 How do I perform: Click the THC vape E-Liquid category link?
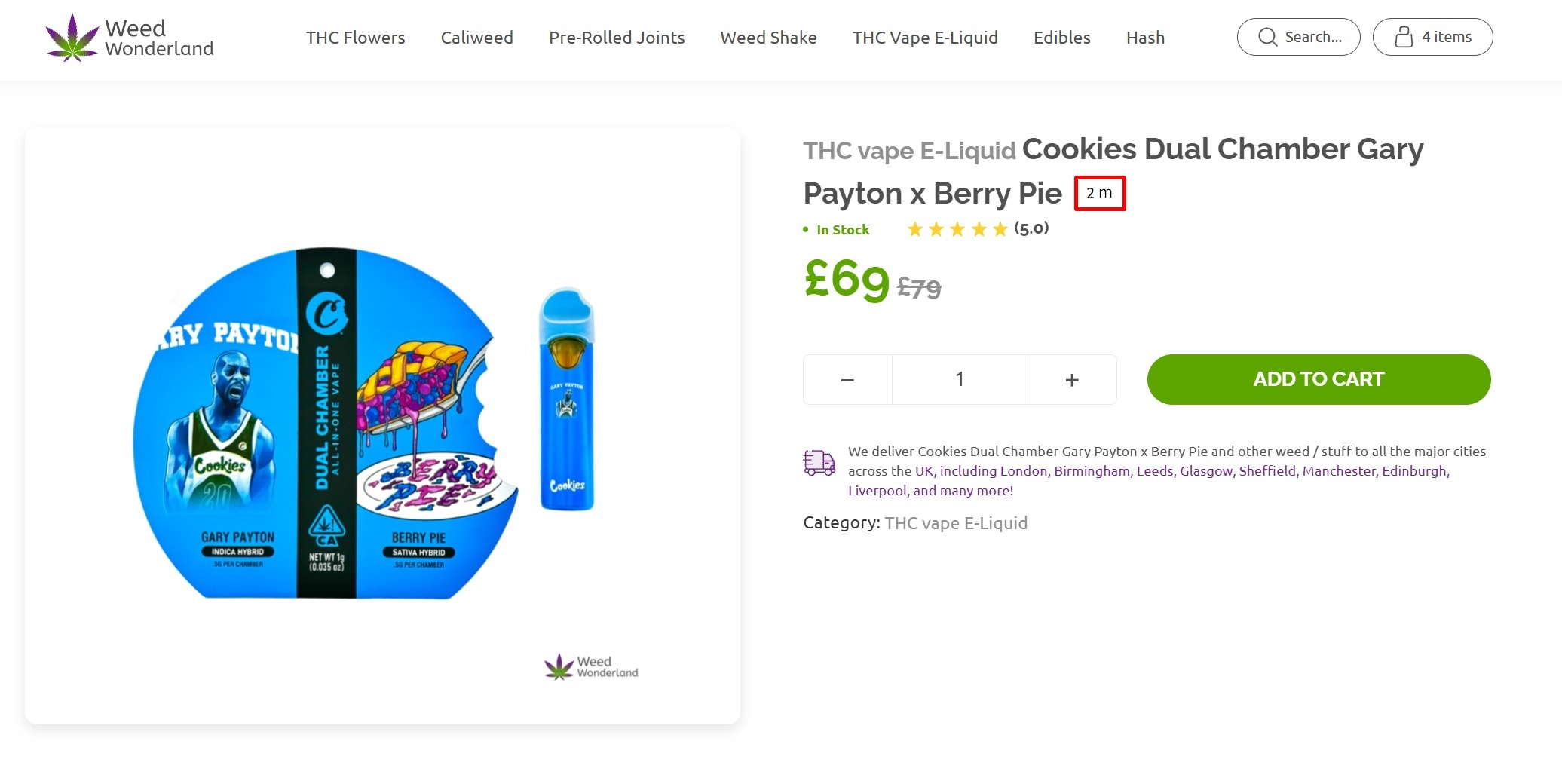tap(955, 523)
